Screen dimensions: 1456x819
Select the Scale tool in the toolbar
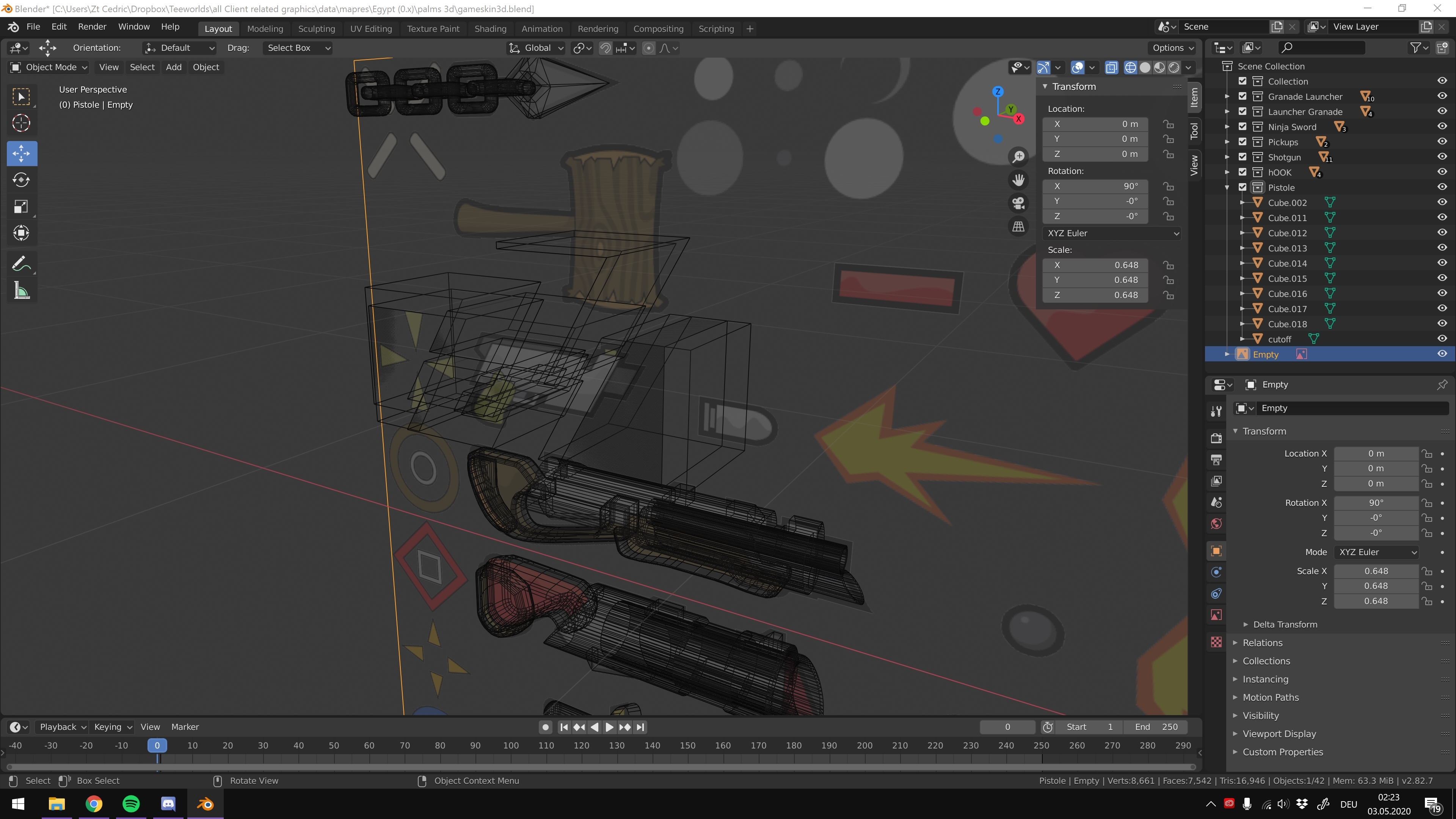pyautogui.click(x=22, y=206)
